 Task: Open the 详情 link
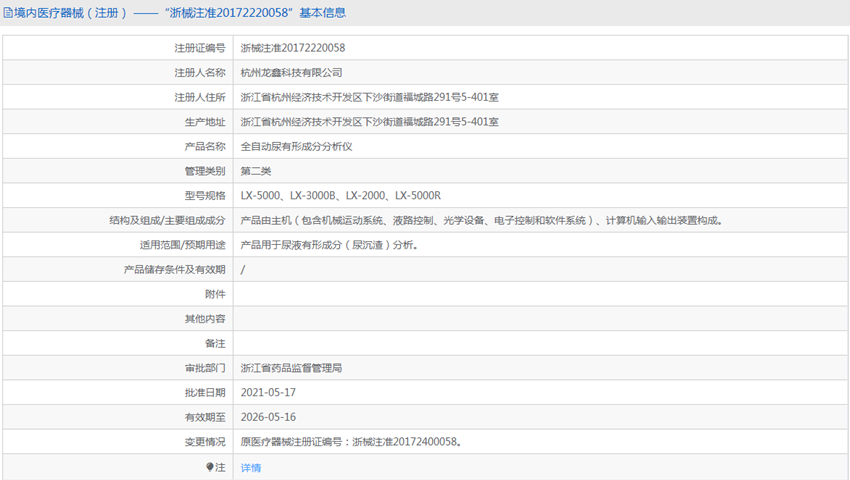[251, 468]
